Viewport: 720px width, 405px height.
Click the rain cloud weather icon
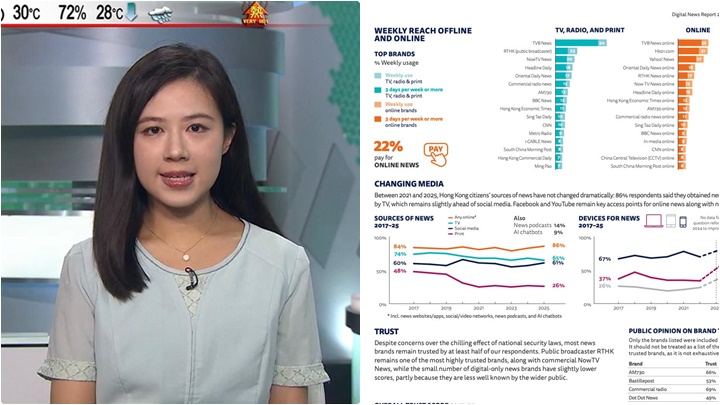(x=161, y=14)
